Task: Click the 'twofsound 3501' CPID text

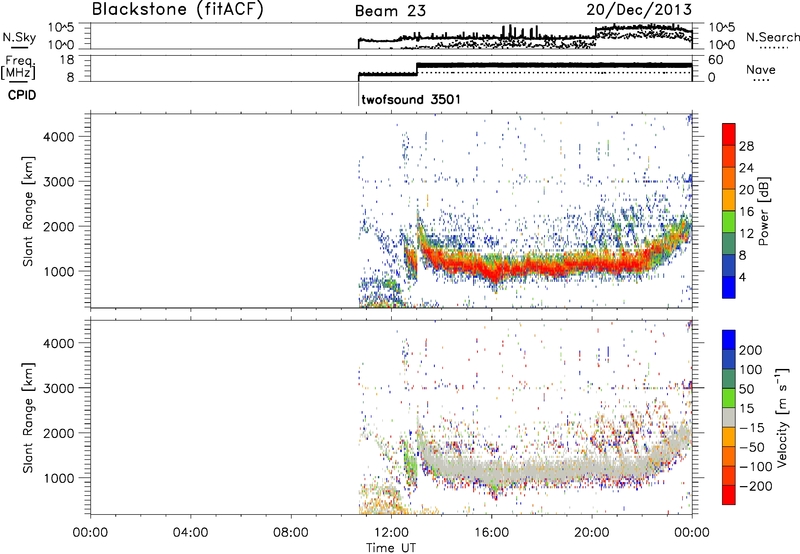Action: pyautogui.click(x=411, y=99)
